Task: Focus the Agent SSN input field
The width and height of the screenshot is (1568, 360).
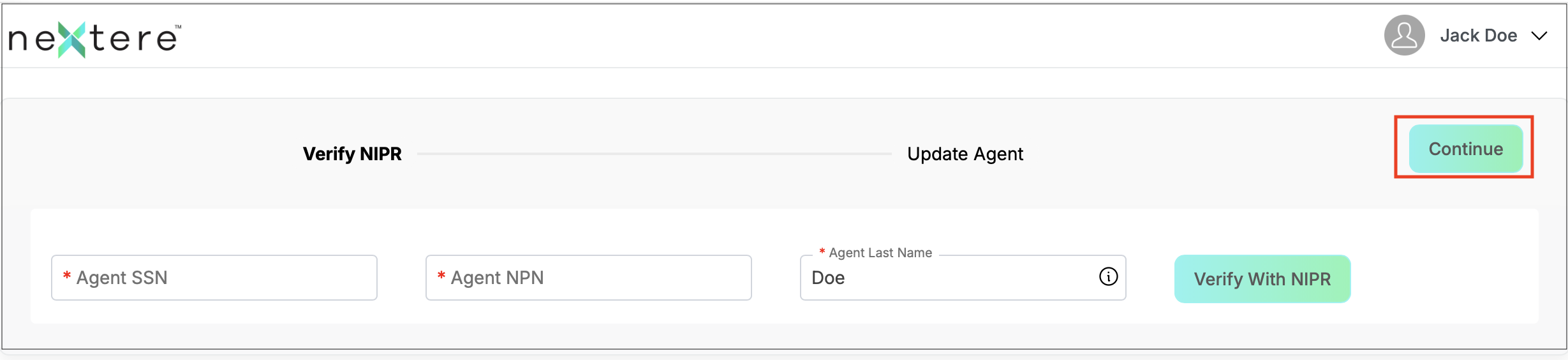Action: [x=214, y=278]
